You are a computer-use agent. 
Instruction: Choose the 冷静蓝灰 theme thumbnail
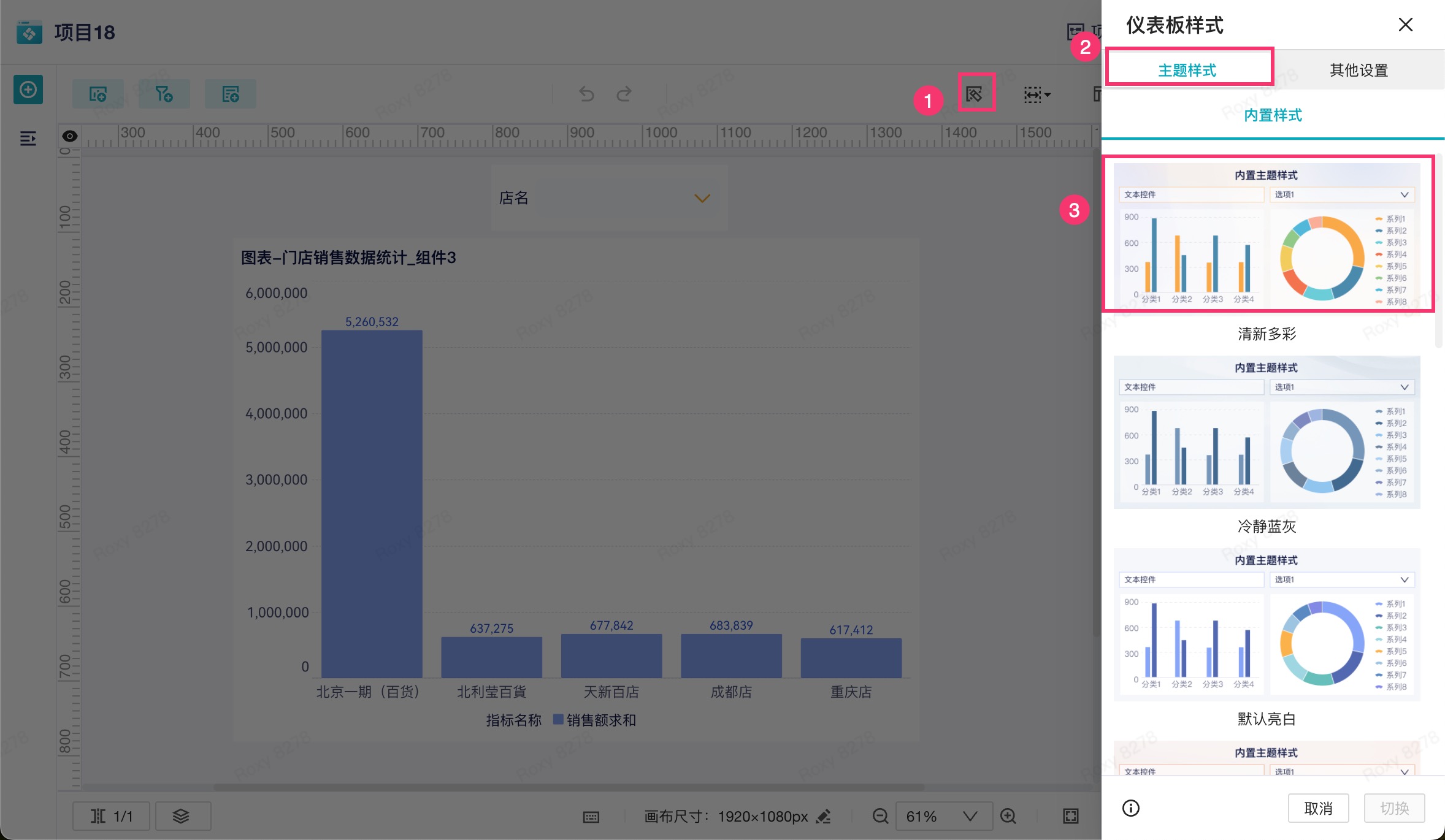1267,432
